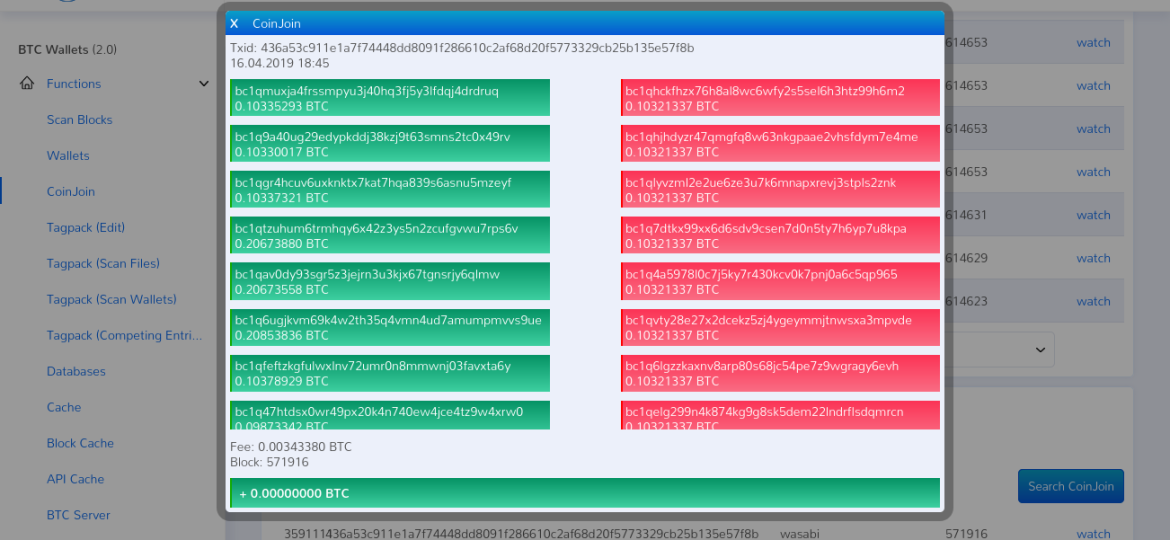Click the 0.10378929 BTC amount
1170x540 pixels.
tap(281, 381)
